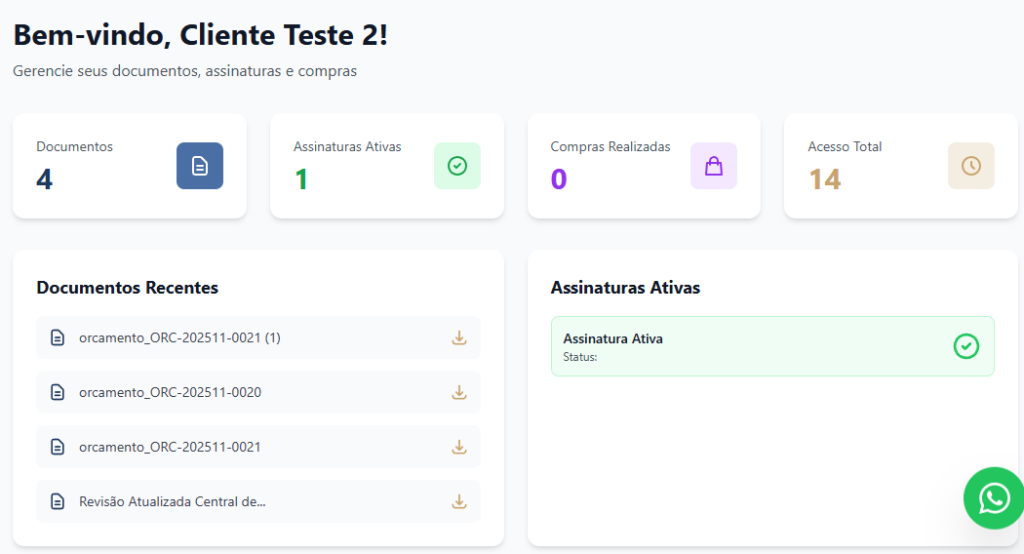Click the Assinaturas Ativas panel heading

coord(625,288)
